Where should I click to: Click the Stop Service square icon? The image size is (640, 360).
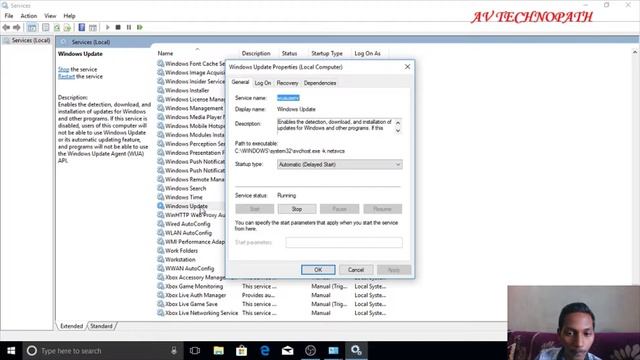(x=118, y=27)
